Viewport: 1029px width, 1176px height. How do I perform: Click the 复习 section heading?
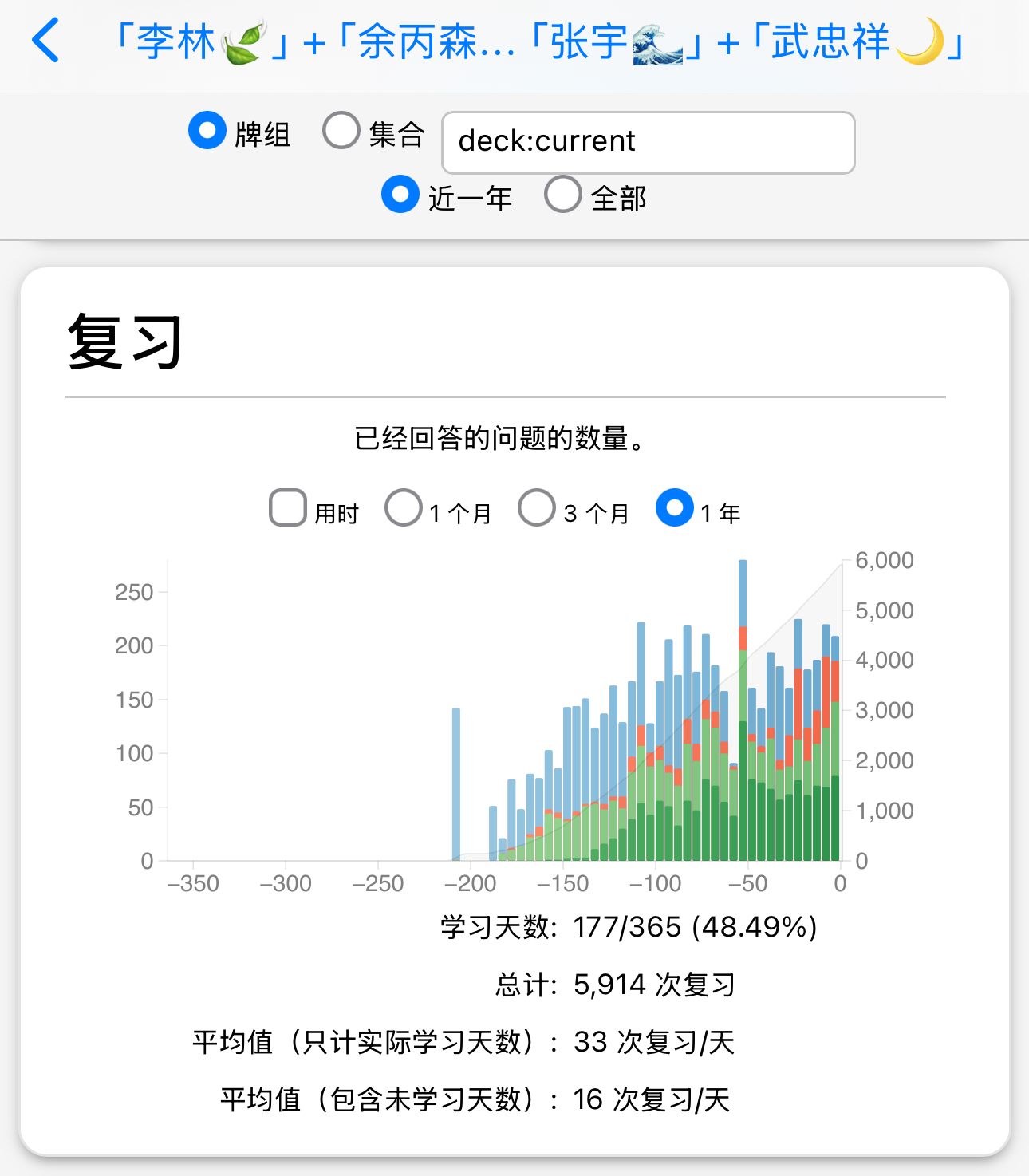[x=125, y=341]
